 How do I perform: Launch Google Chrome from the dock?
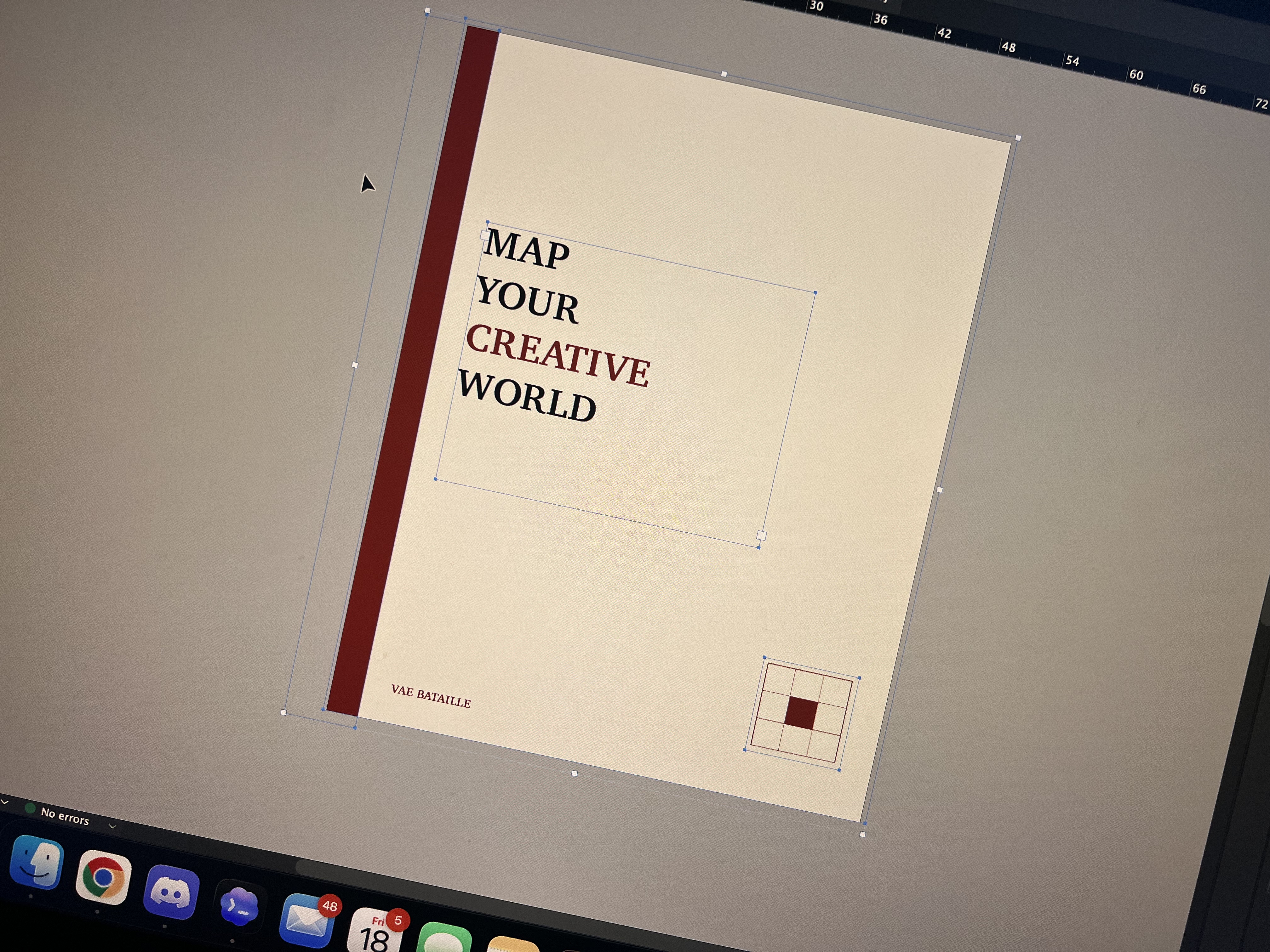(x=103, y=877)
